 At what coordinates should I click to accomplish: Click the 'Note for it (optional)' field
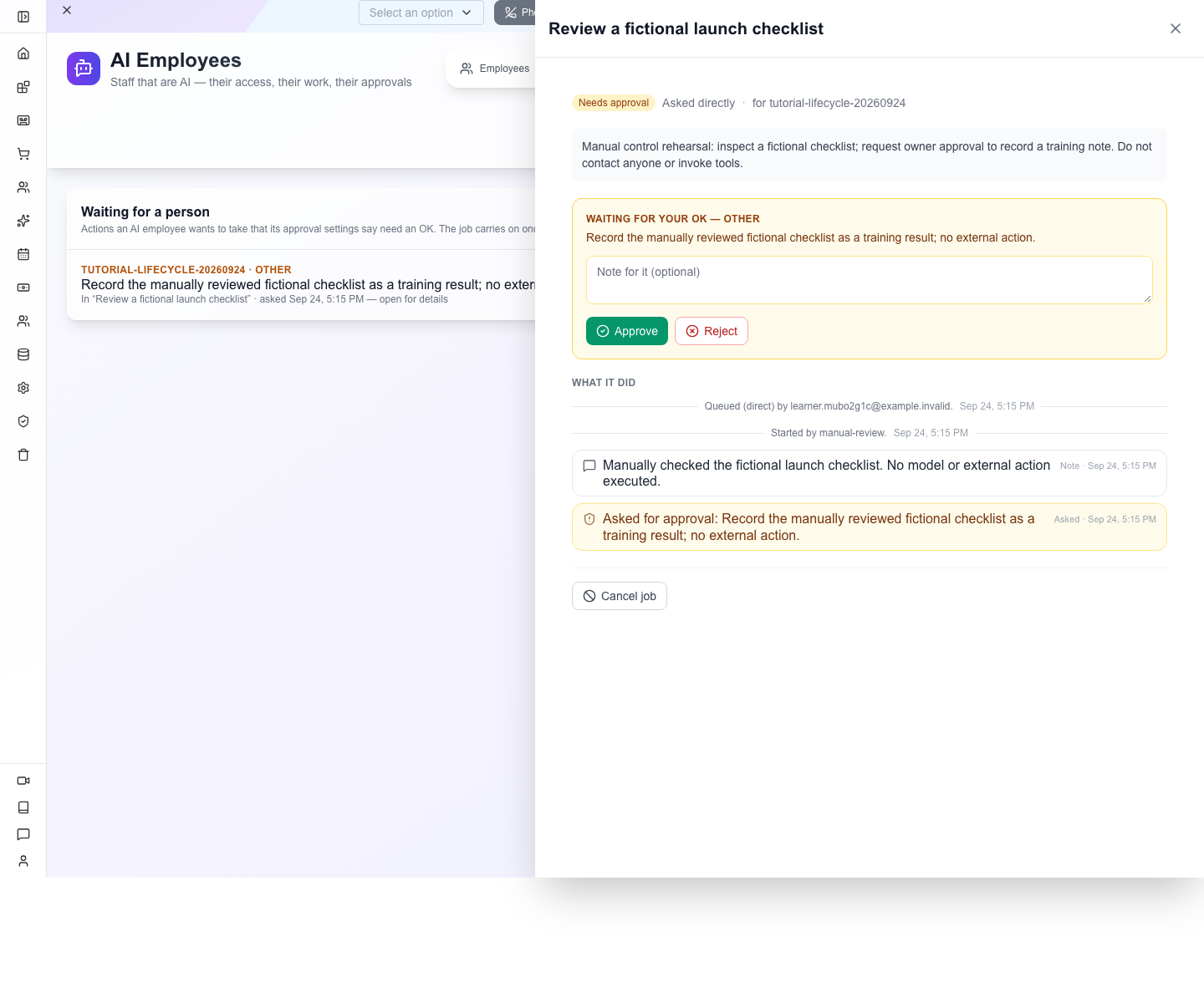870,280
